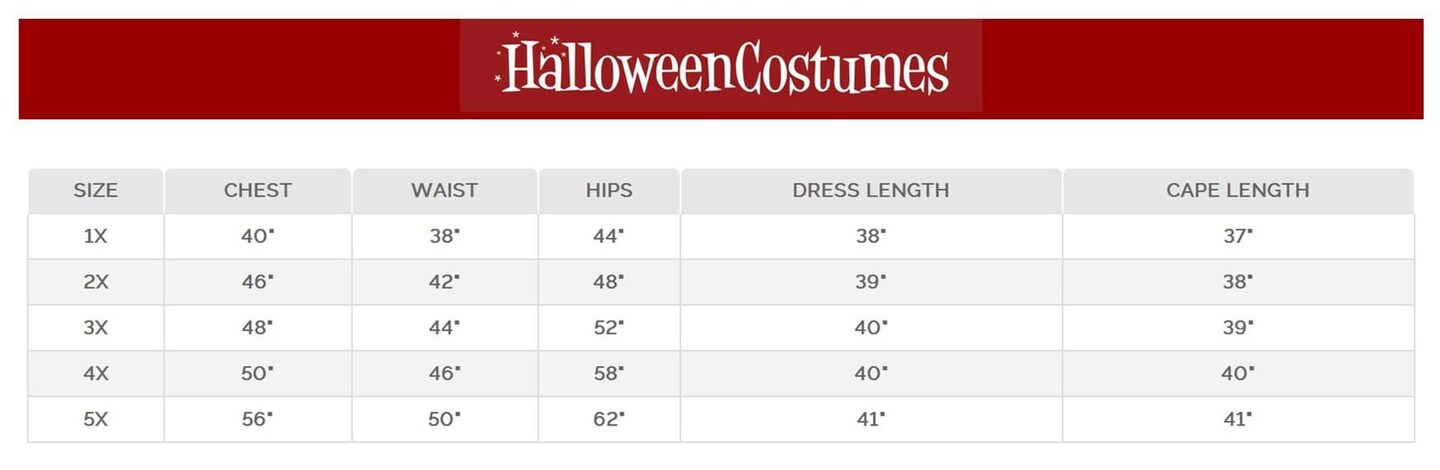The width and height of the screenshot is (1440, 470).
Task: Click the CAPE LENGTH column header
Action: 1238,190
